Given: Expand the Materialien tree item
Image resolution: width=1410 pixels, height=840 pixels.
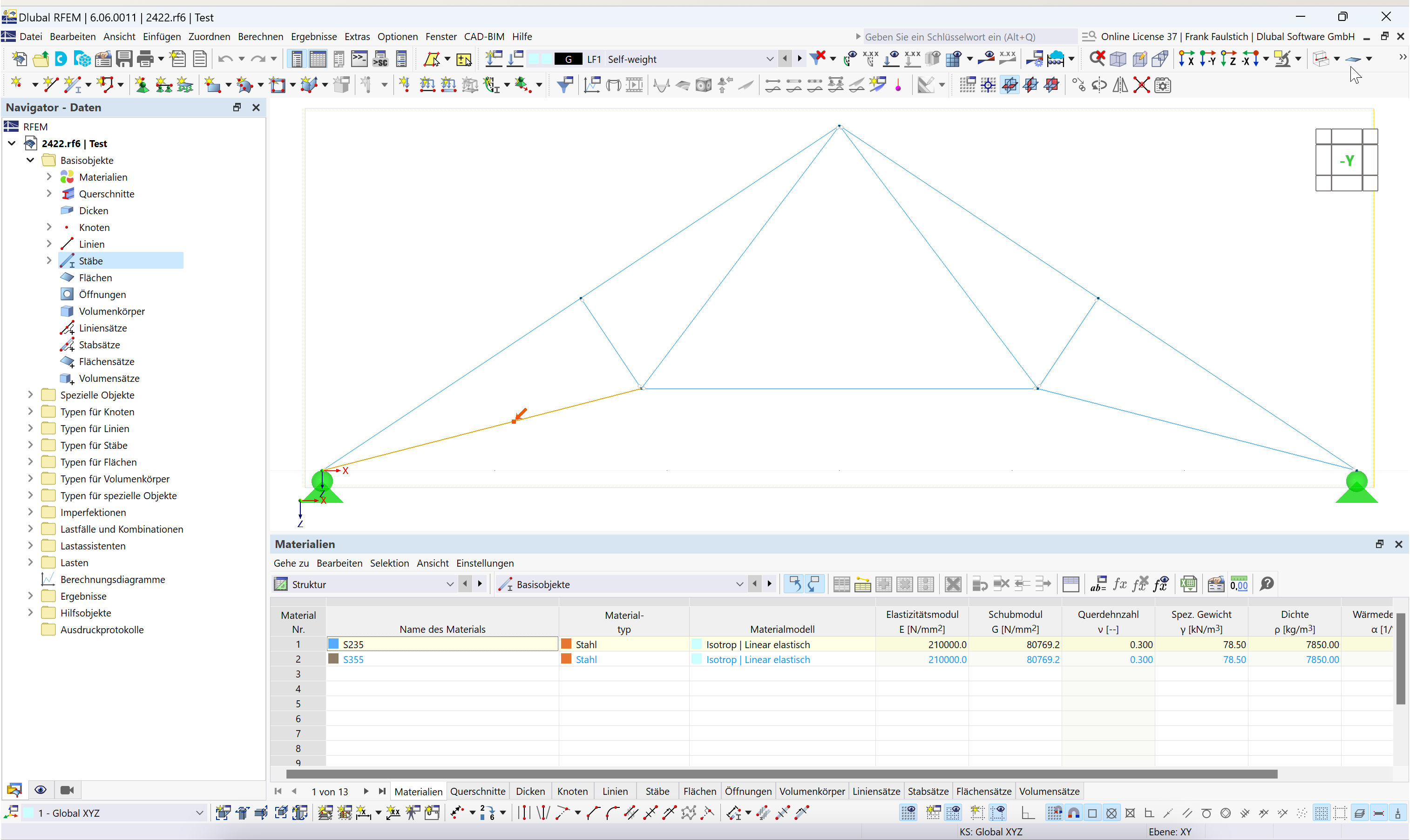Looking at the screenshot, I should pos(49,176).
